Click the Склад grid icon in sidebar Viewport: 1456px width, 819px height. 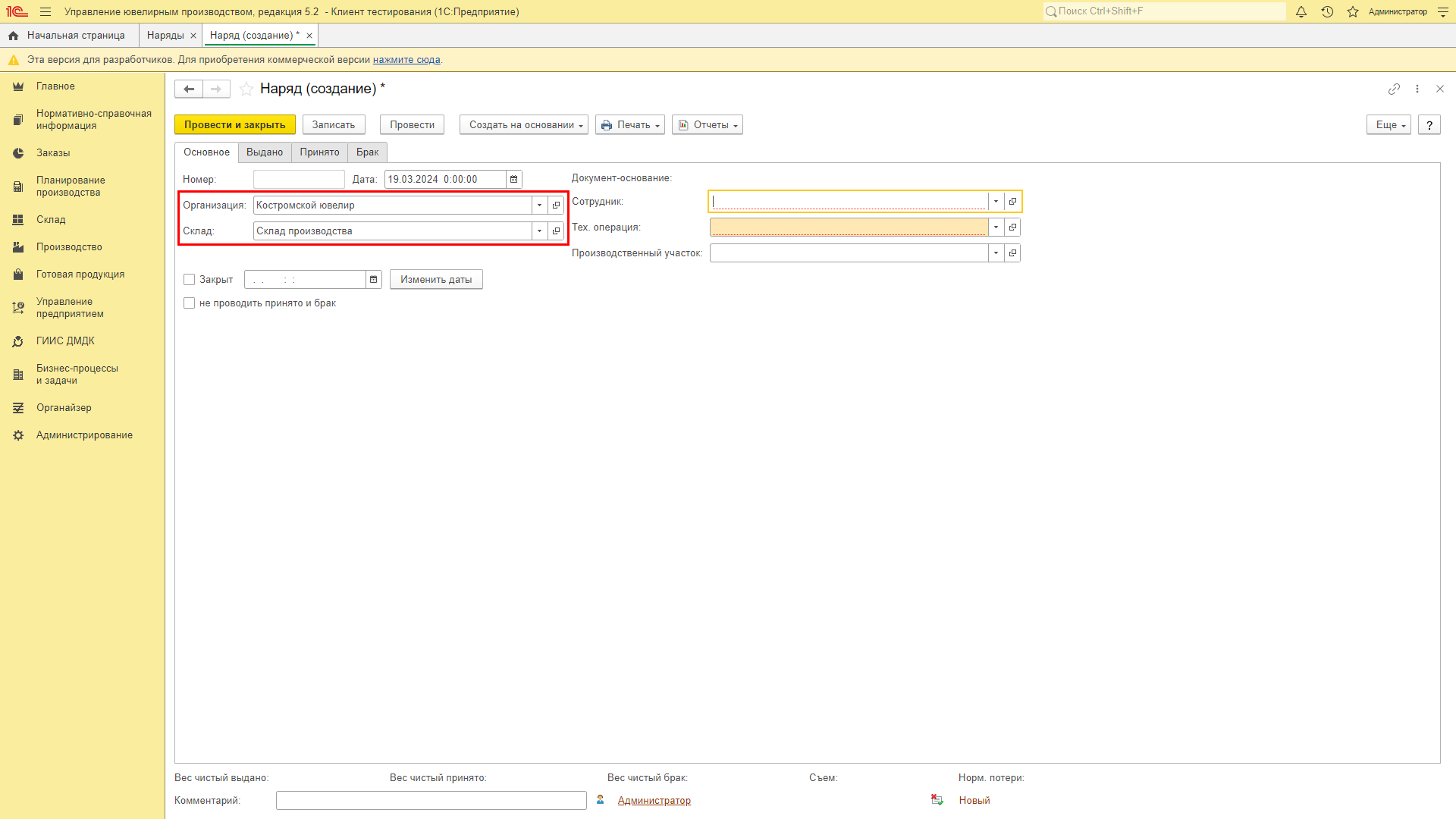18,220
